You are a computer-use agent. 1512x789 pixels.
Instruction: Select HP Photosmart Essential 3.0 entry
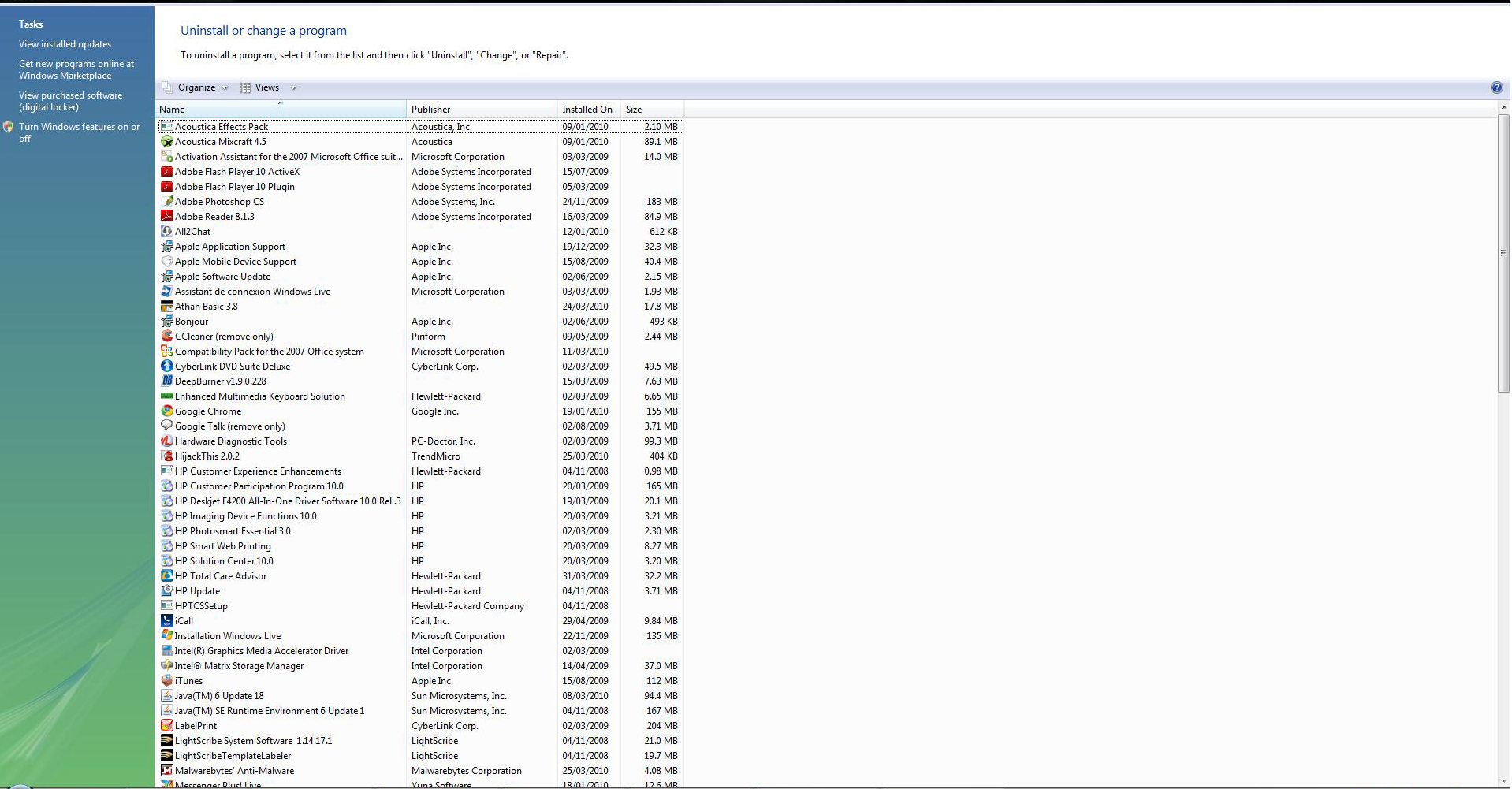tap(421, 531)
